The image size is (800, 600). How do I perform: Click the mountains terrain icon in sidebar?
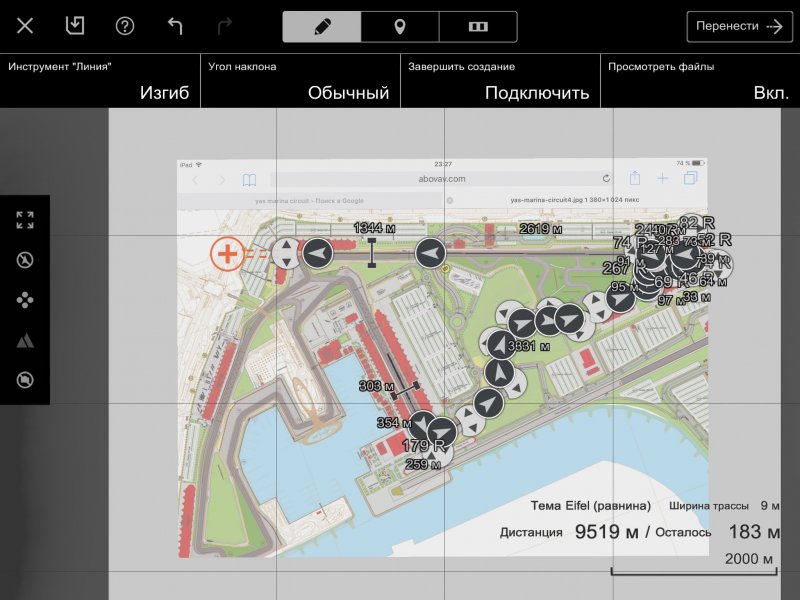[x=25, y=340]
